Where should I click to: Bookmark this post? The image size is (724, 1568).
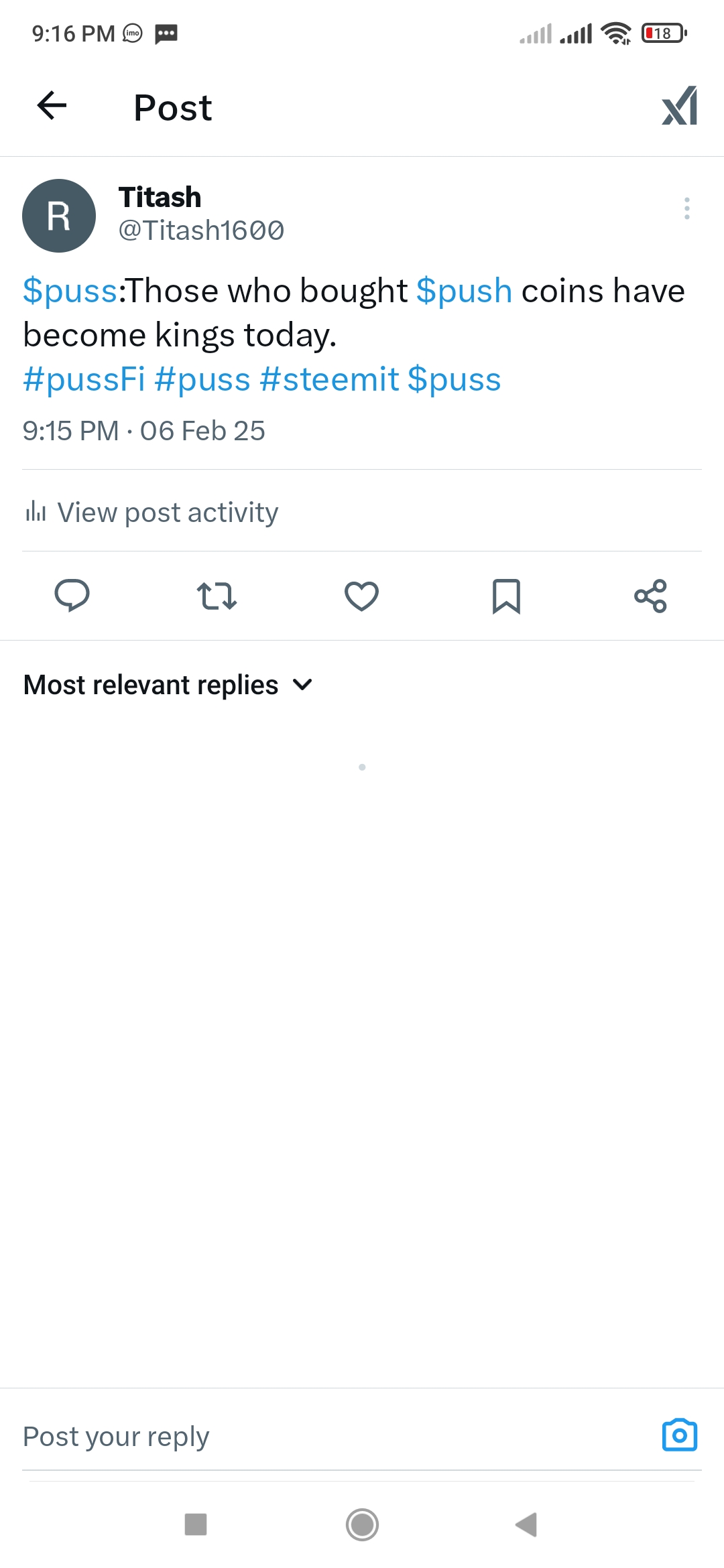[x=506, y=596]
